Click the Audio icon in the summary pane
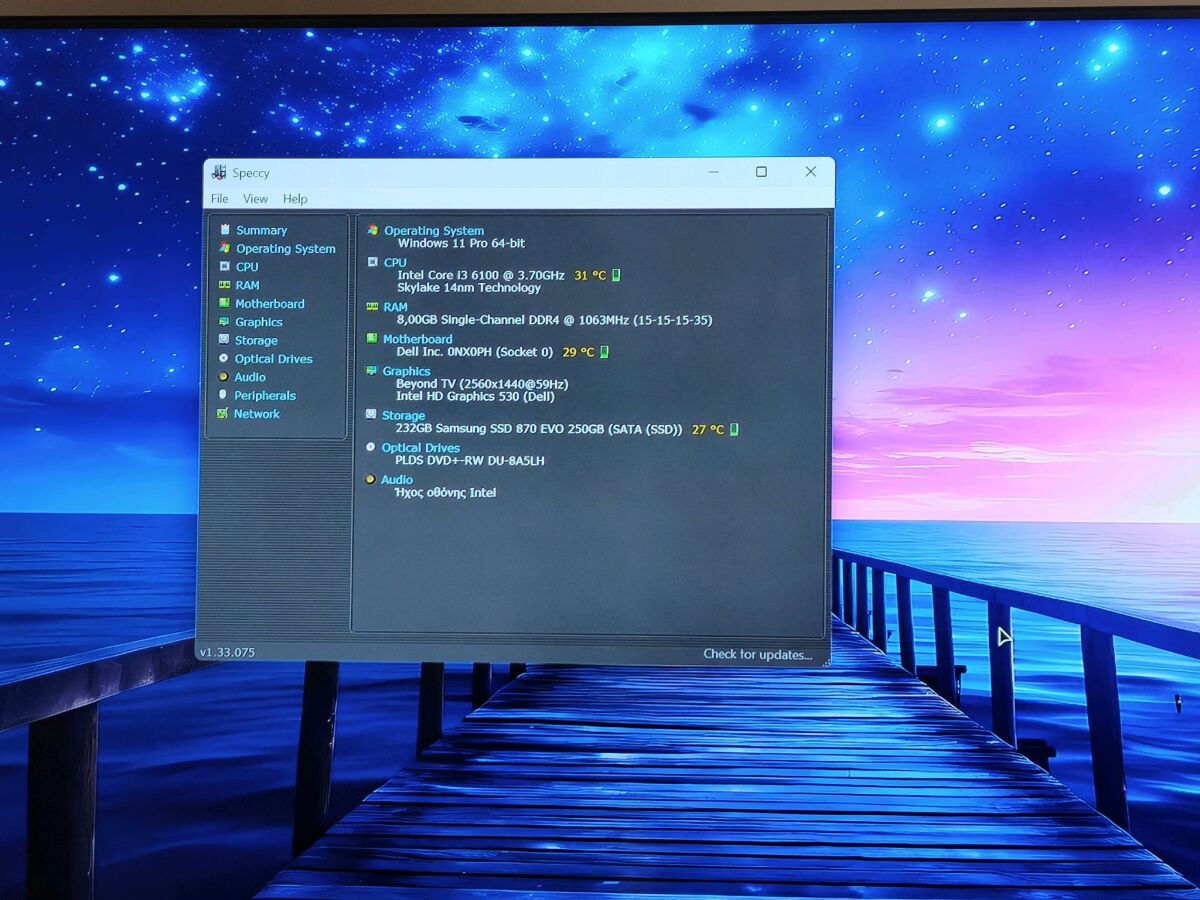Viewport: 1200px width, 900px height. click(370, 479)
